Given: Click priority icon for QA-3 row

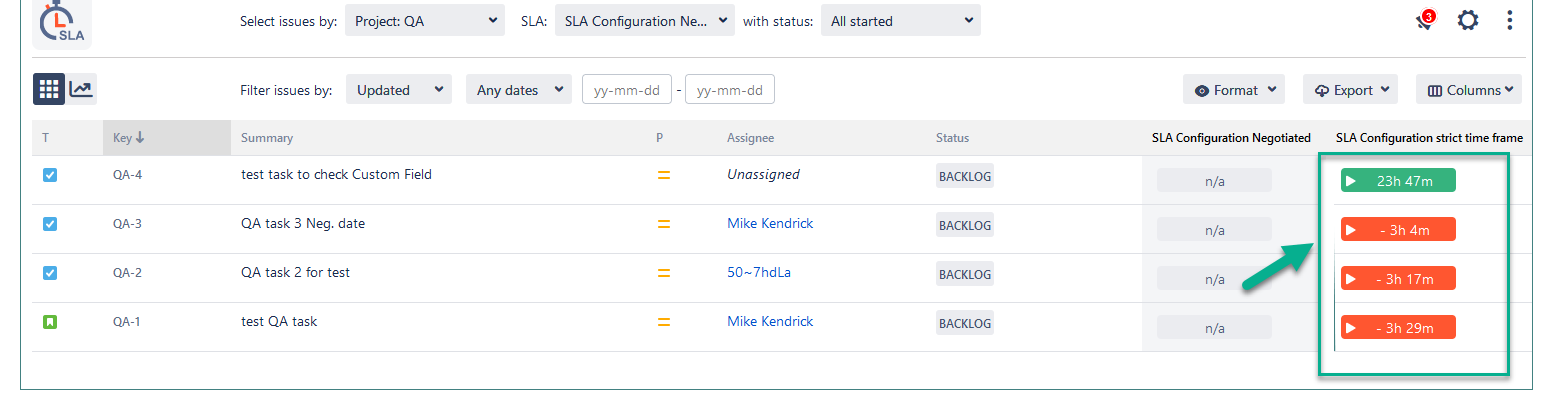Looking at the screenshot, I should click(663, 224).
